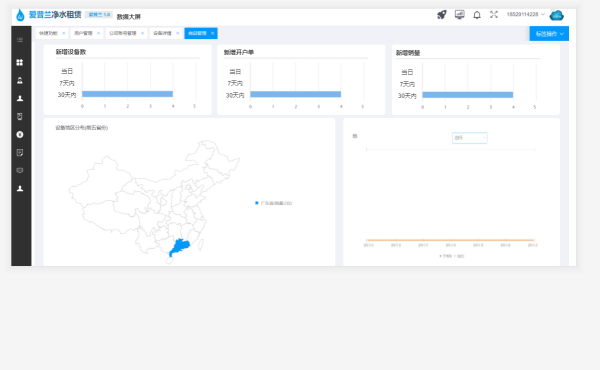Click the 30天内 bar in 新增开户单 chart
The height and width of the screenshot is (370, 600).
click(295, 95)
